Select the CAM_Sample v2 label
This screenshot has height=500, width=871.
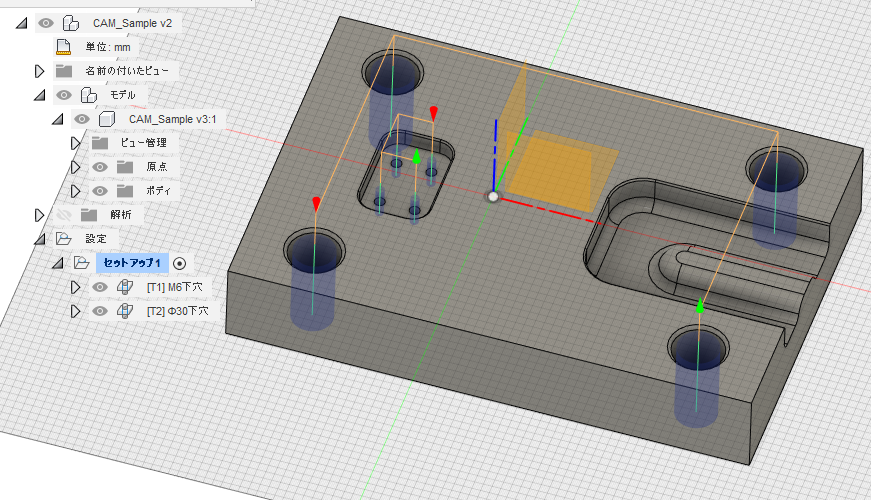pos(132,23)
